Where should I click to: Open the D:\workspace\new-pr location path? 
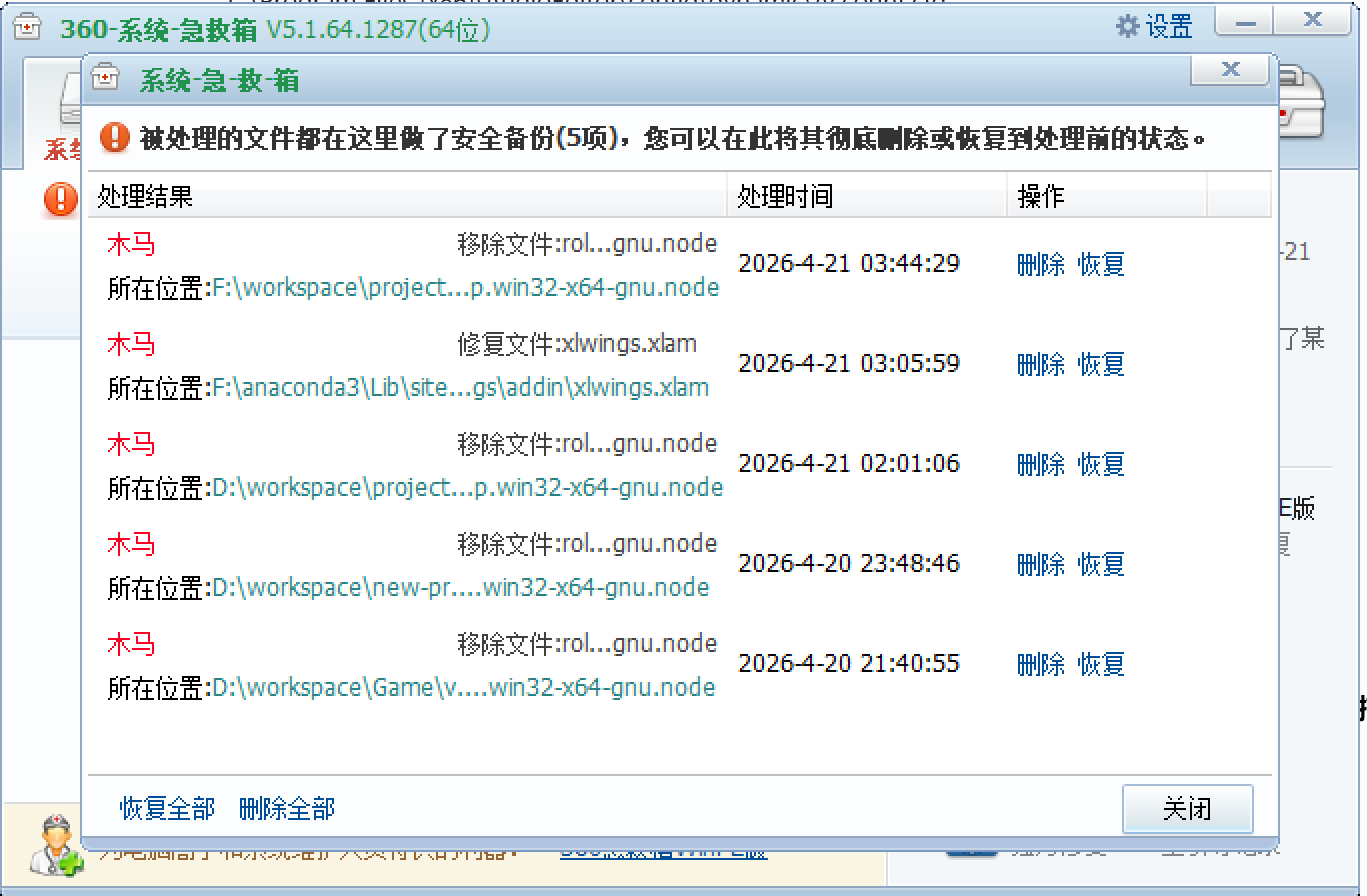point(460,588)
